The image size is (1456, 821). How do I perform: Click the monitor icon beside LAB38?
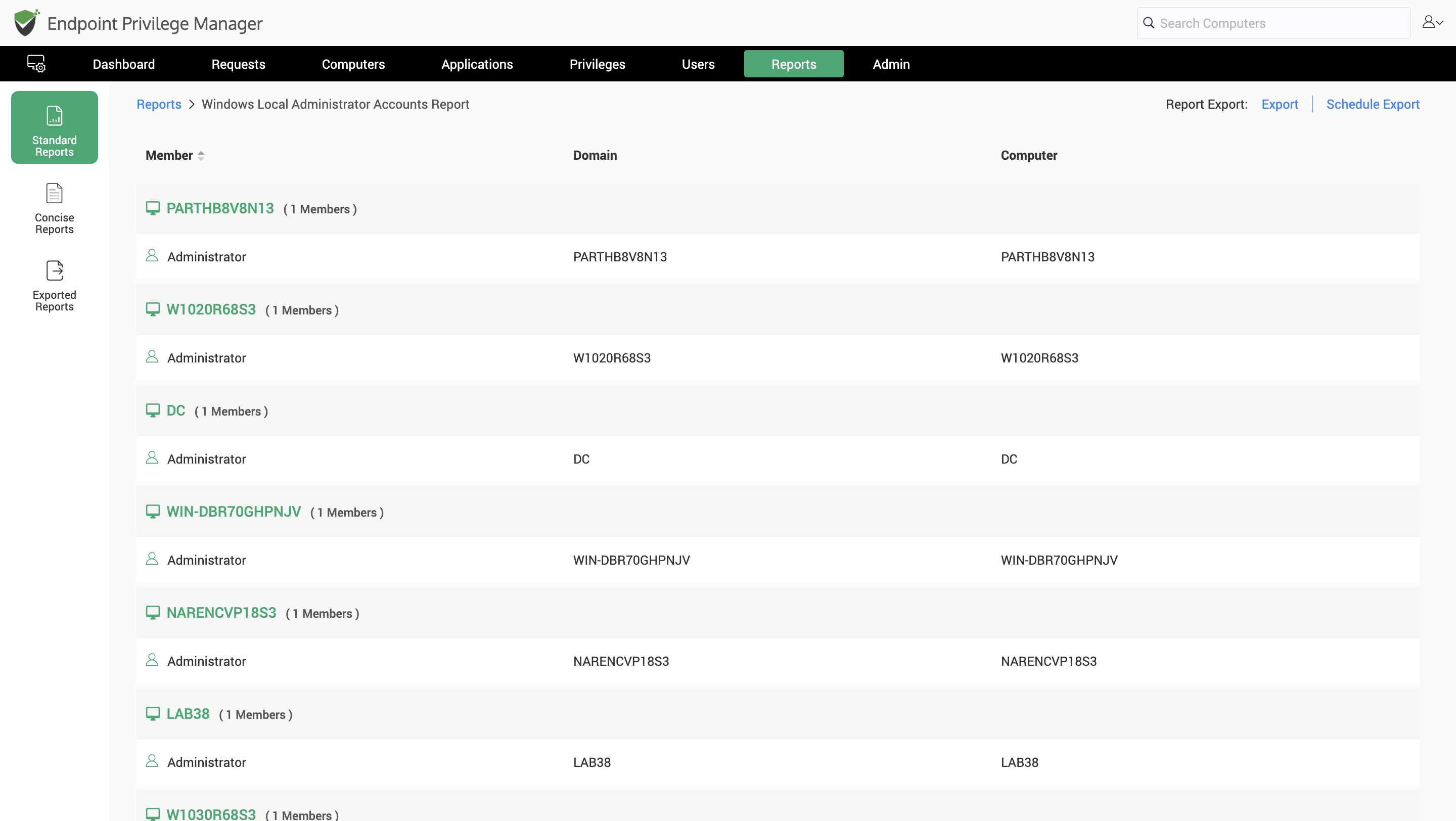[x=153, y=714]
